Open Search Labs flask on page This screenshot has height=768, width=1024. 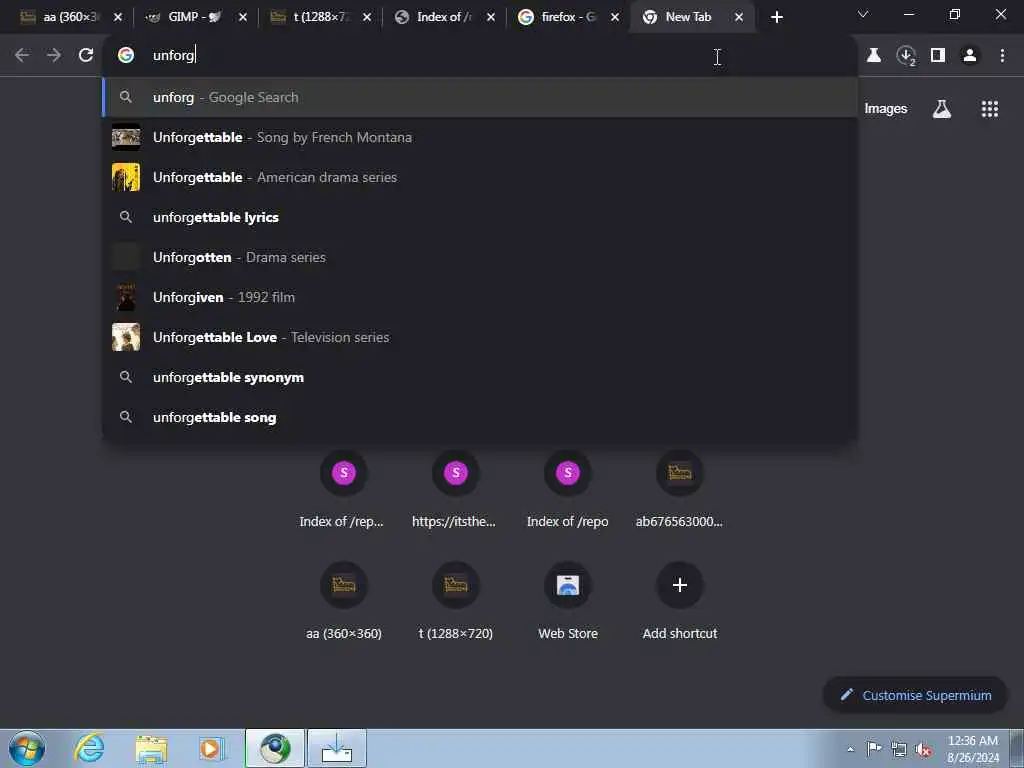tap(941, 109)
